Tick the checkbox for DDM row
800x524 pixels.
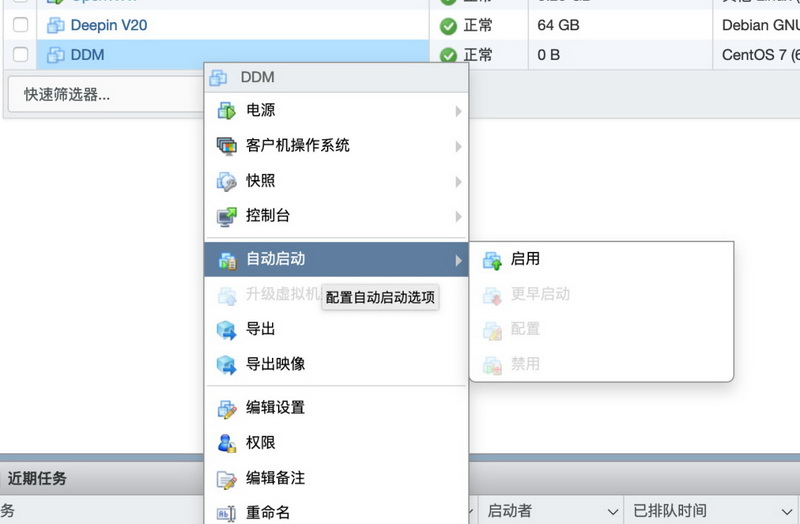[x=20, y=55]
